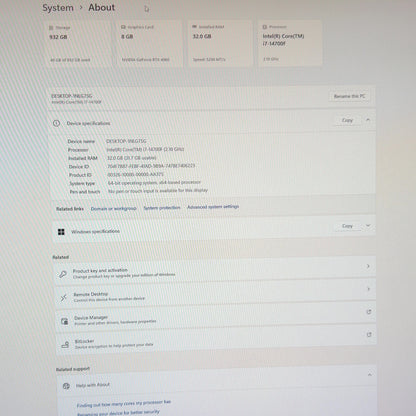The image size is (416, 416).
Task: Click the Processor icon in the Intel Core card
Action: click(265, 27)
